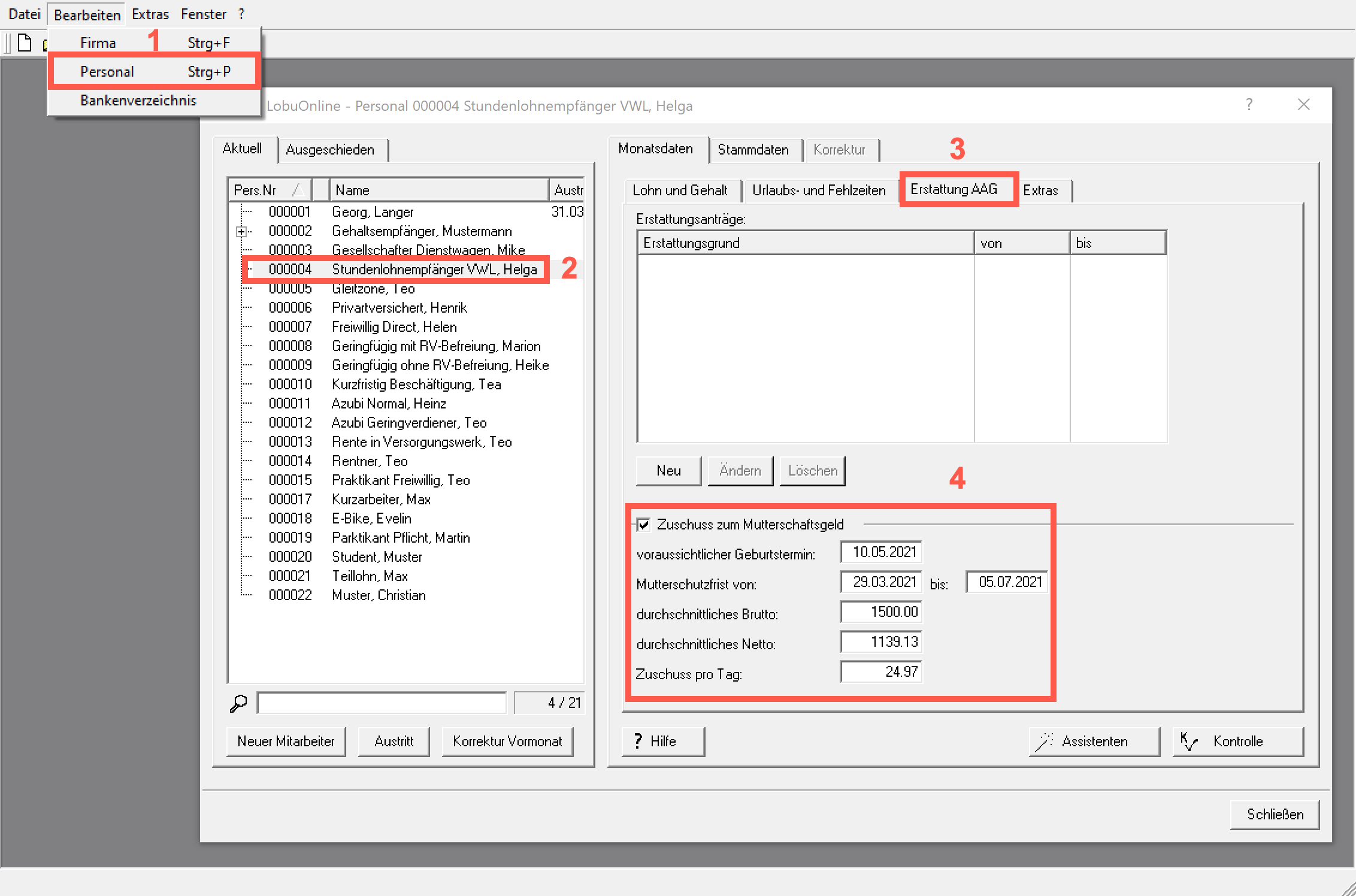
Task: Switch to the Ausgeschieden tab
Action: pos(330,150)
